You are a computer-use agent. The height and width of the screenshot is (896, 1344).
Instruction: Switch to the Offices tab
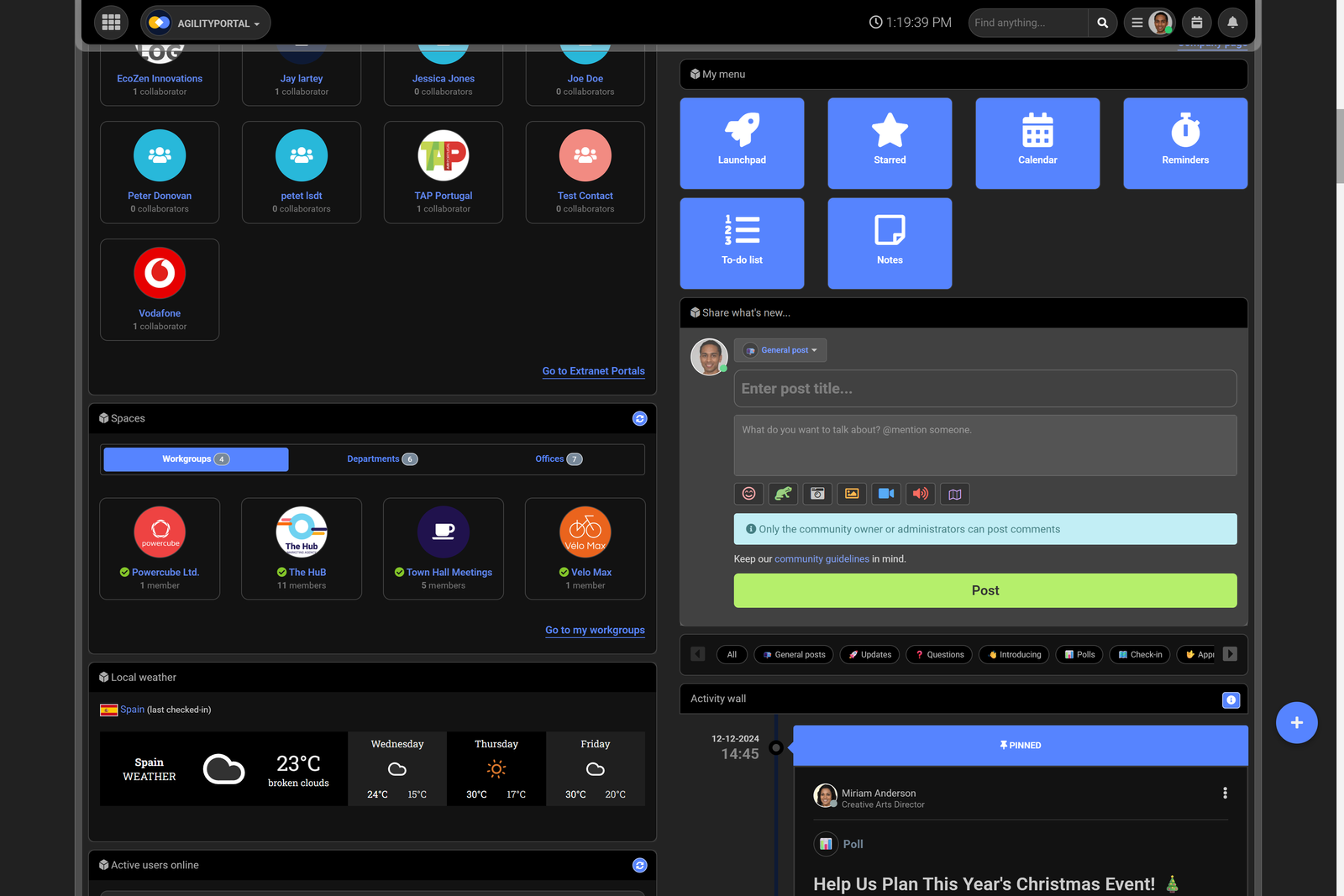(x=558, y=459)
